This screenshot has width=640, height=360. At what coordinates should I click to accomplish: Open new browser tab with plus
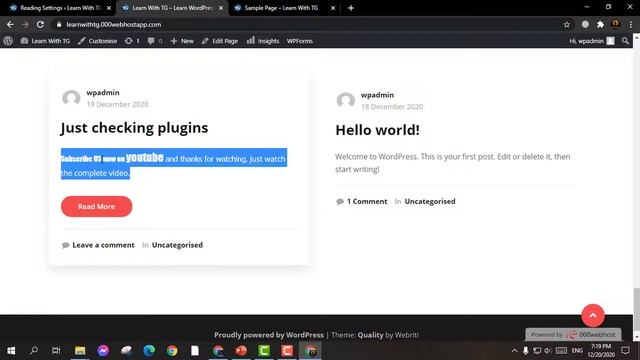click(351, 8)
